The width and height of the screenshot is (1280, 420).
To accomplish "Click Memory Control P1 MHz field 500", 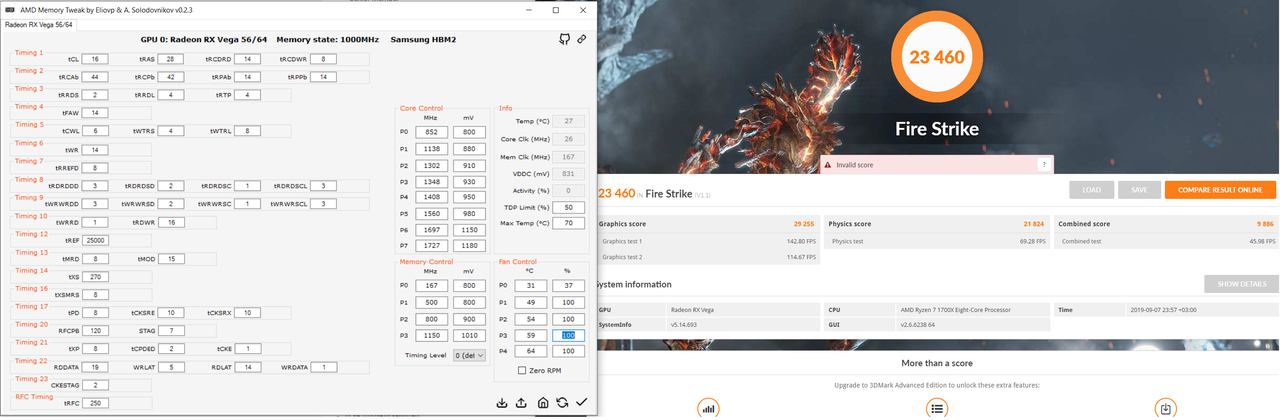I will tap(430, 302).
